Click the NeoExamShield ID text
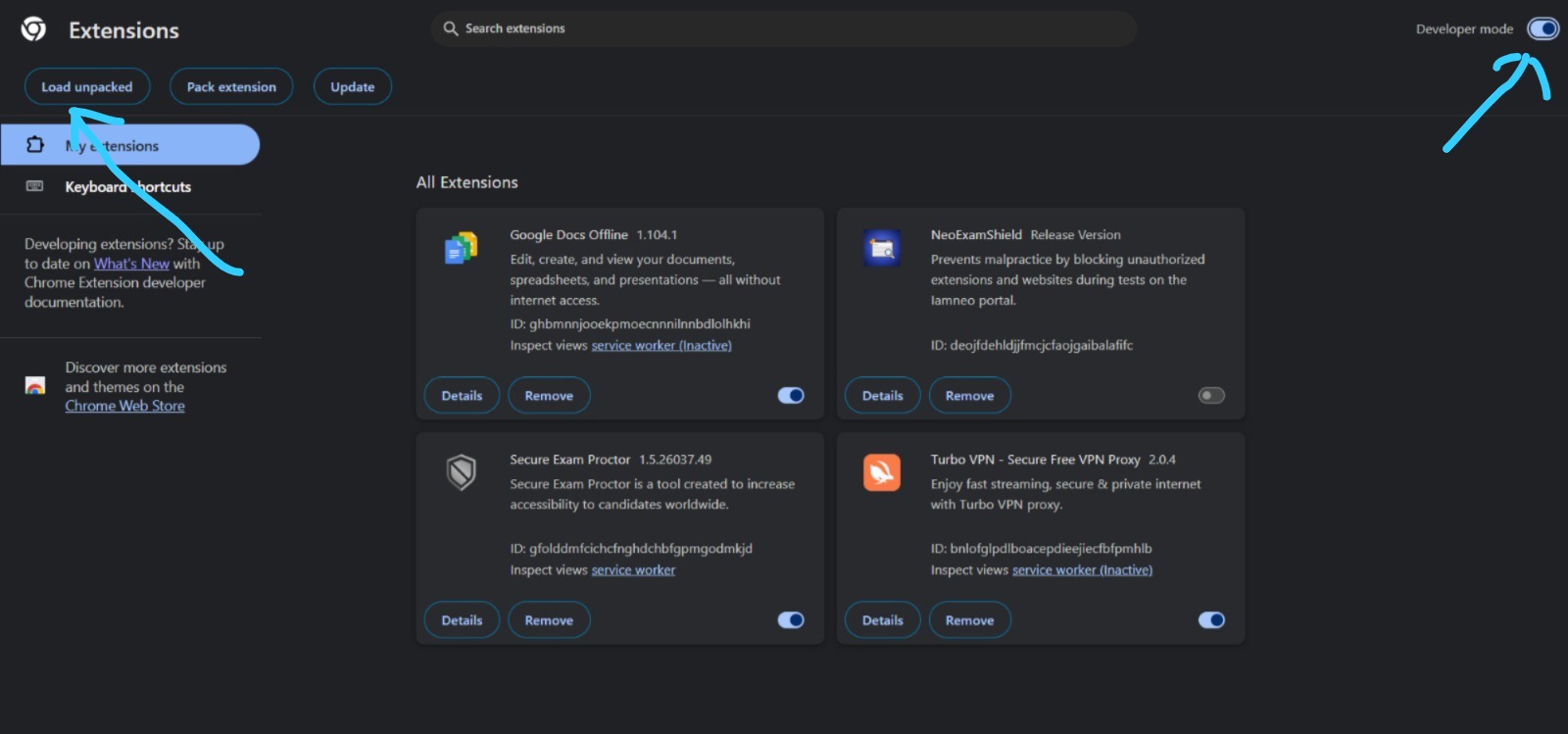The height and width of the screenshot is (734, 1568). [1032, 345]
